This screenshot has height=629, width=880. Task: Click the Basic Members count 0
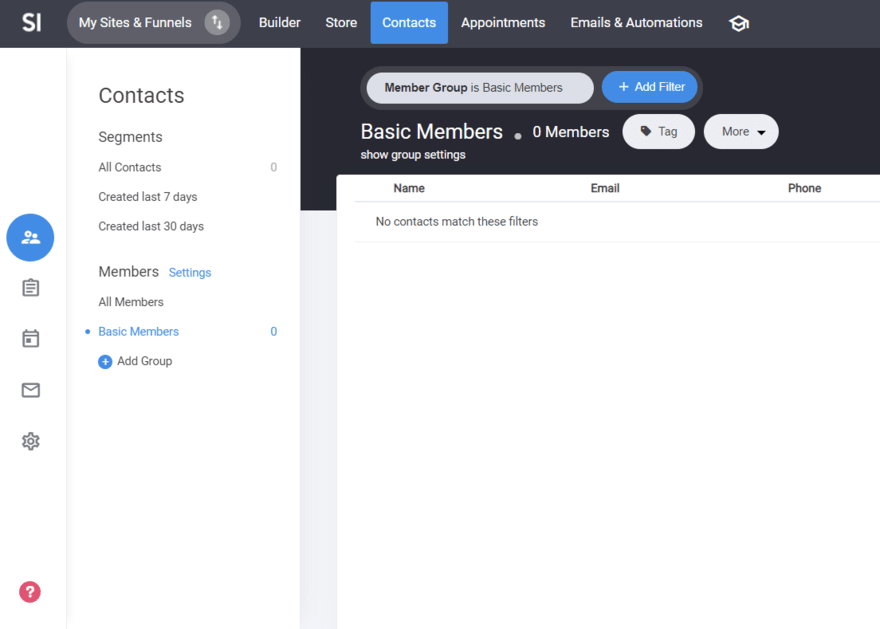tap(273, 332)
